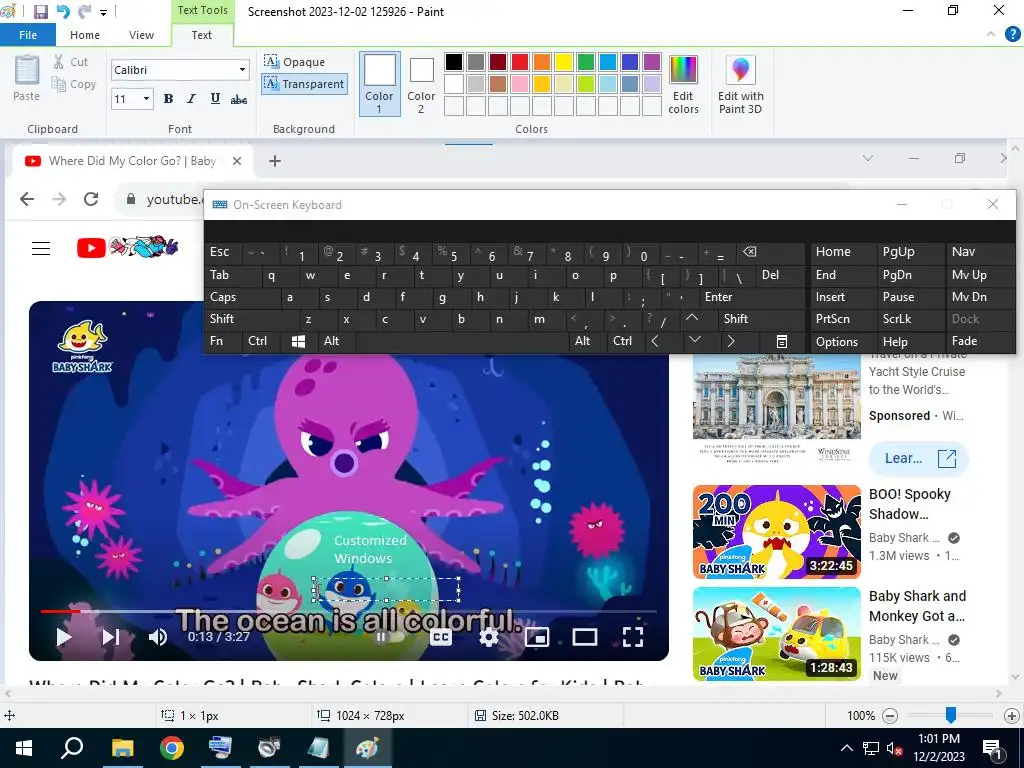Click the YouTube hamburger menu icon
This screenshot has width=1024, height=768.
(x=41, y=248)
